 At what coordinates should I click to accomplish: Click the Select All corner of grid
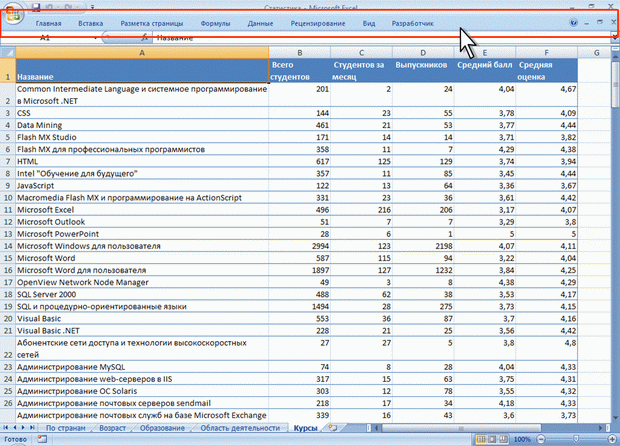coord(8,53)
